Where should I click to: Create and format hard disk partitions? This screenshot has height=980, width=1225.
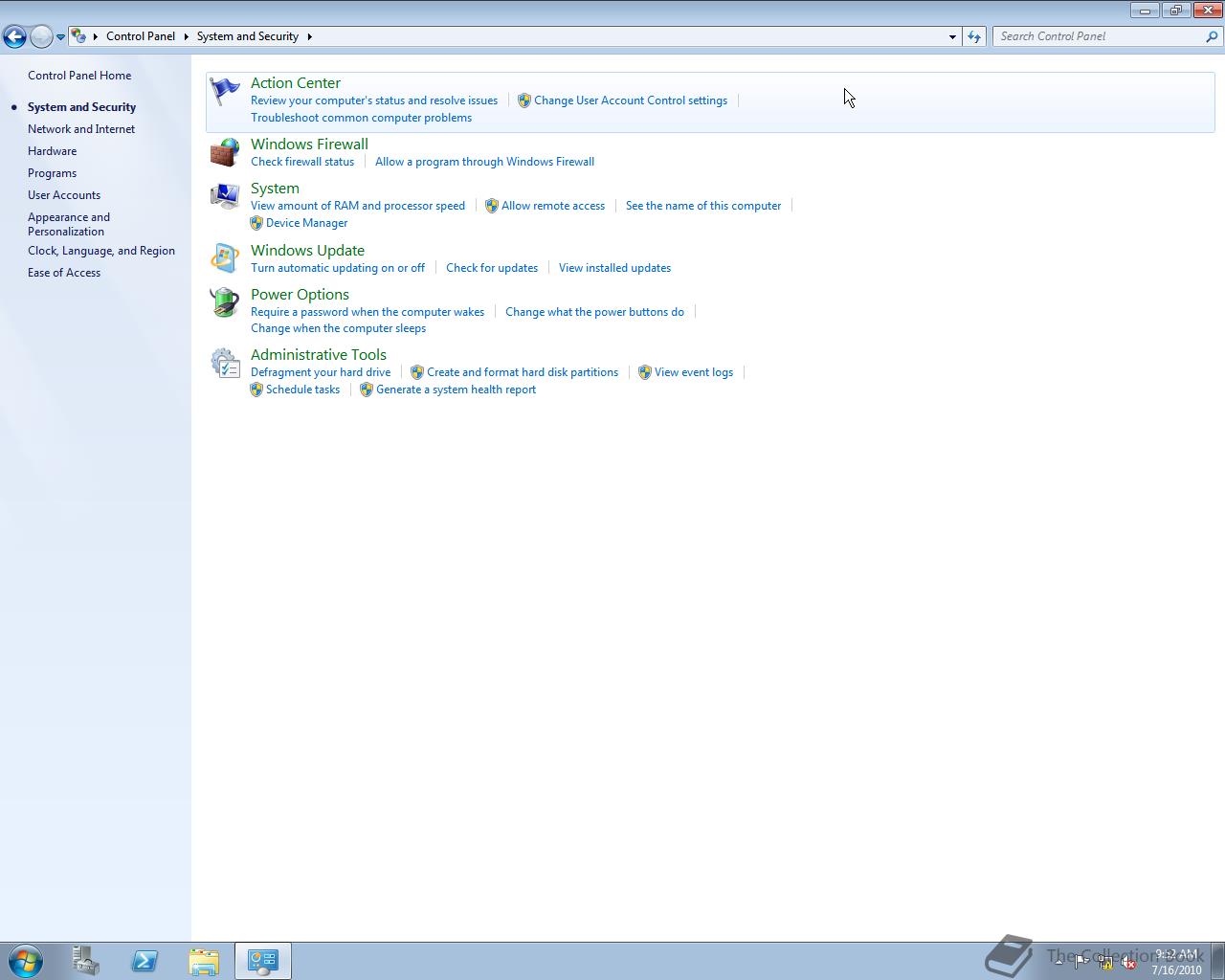click(x=523, y=372)
